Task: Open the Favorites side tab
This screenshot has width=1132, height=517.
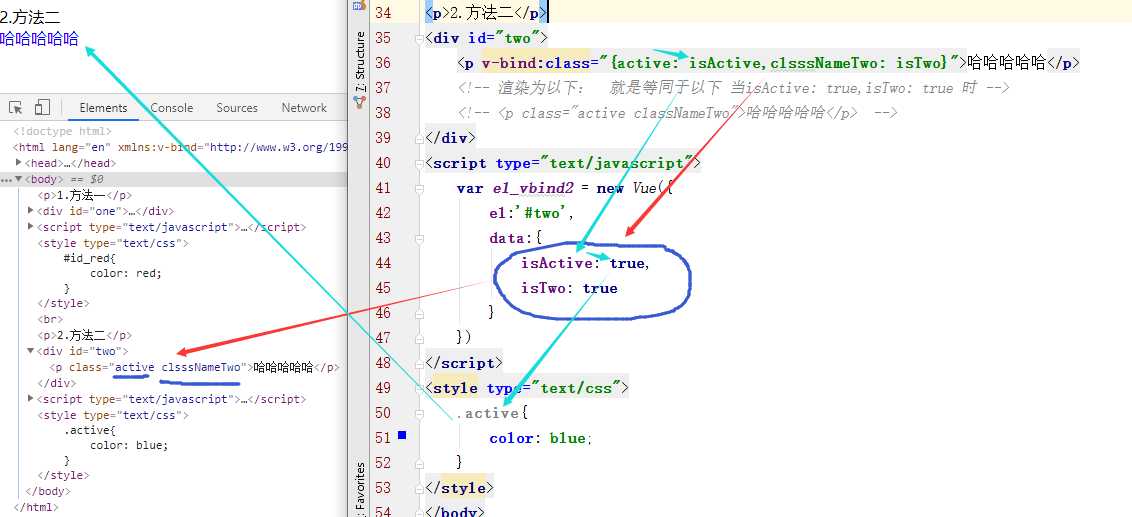Action: (360, 490)
